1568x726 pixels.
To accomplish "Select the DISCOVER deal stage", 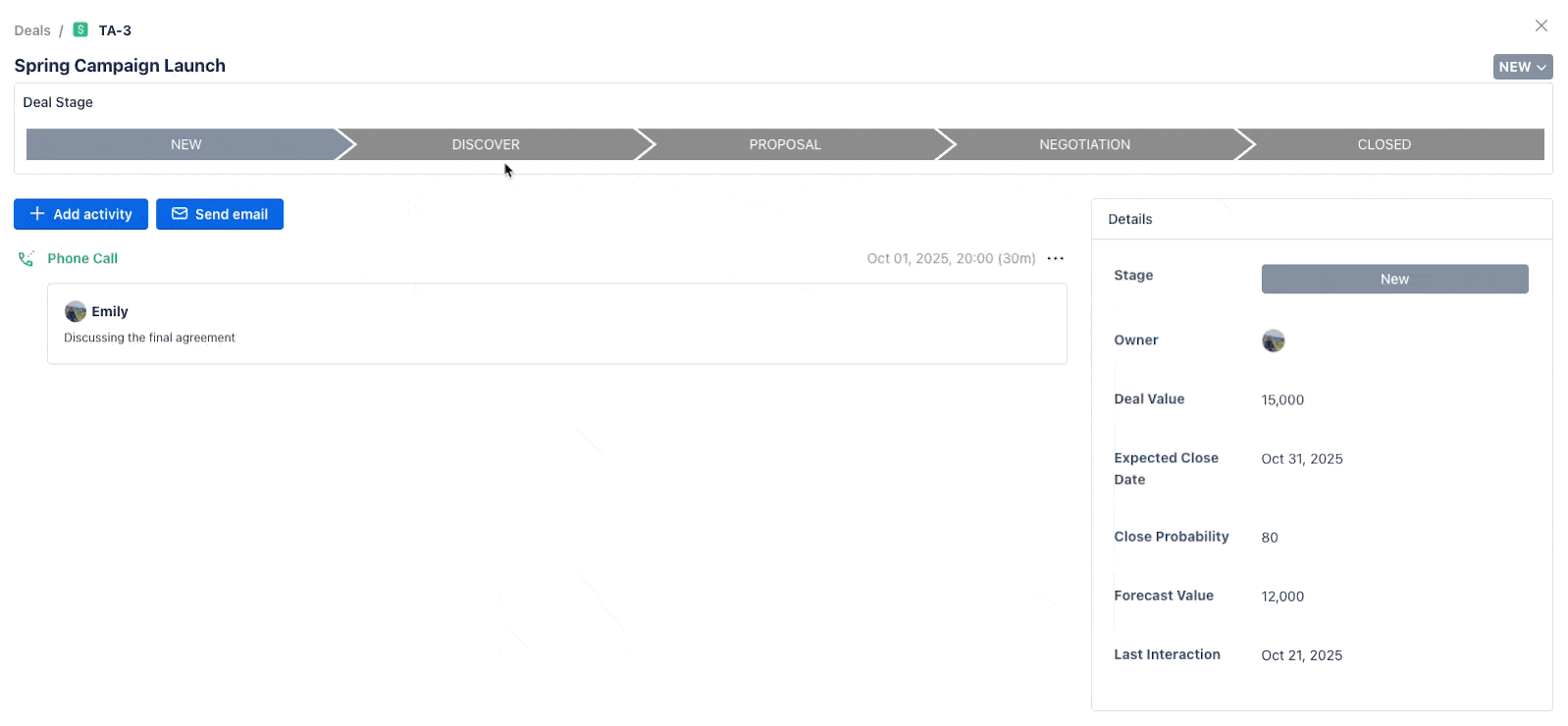I will pyautogui.click(x=486, y=144).
